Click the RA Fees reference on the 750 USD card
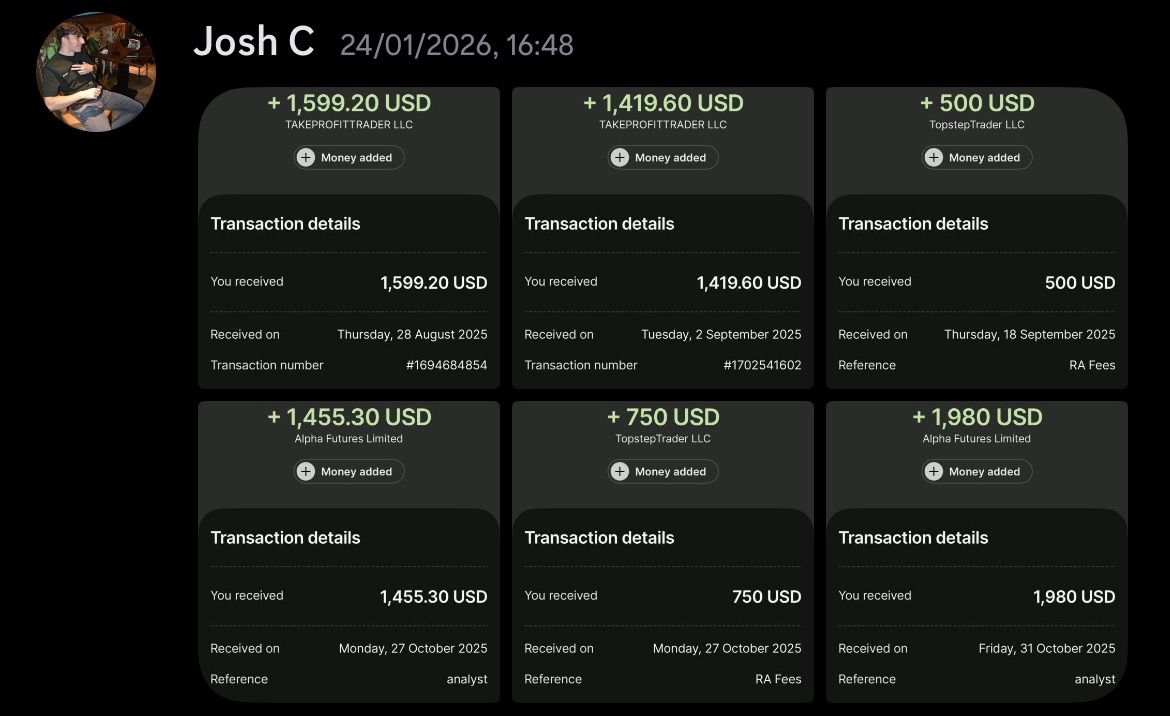The image size is (1170, 716). (x=778, y=679)
